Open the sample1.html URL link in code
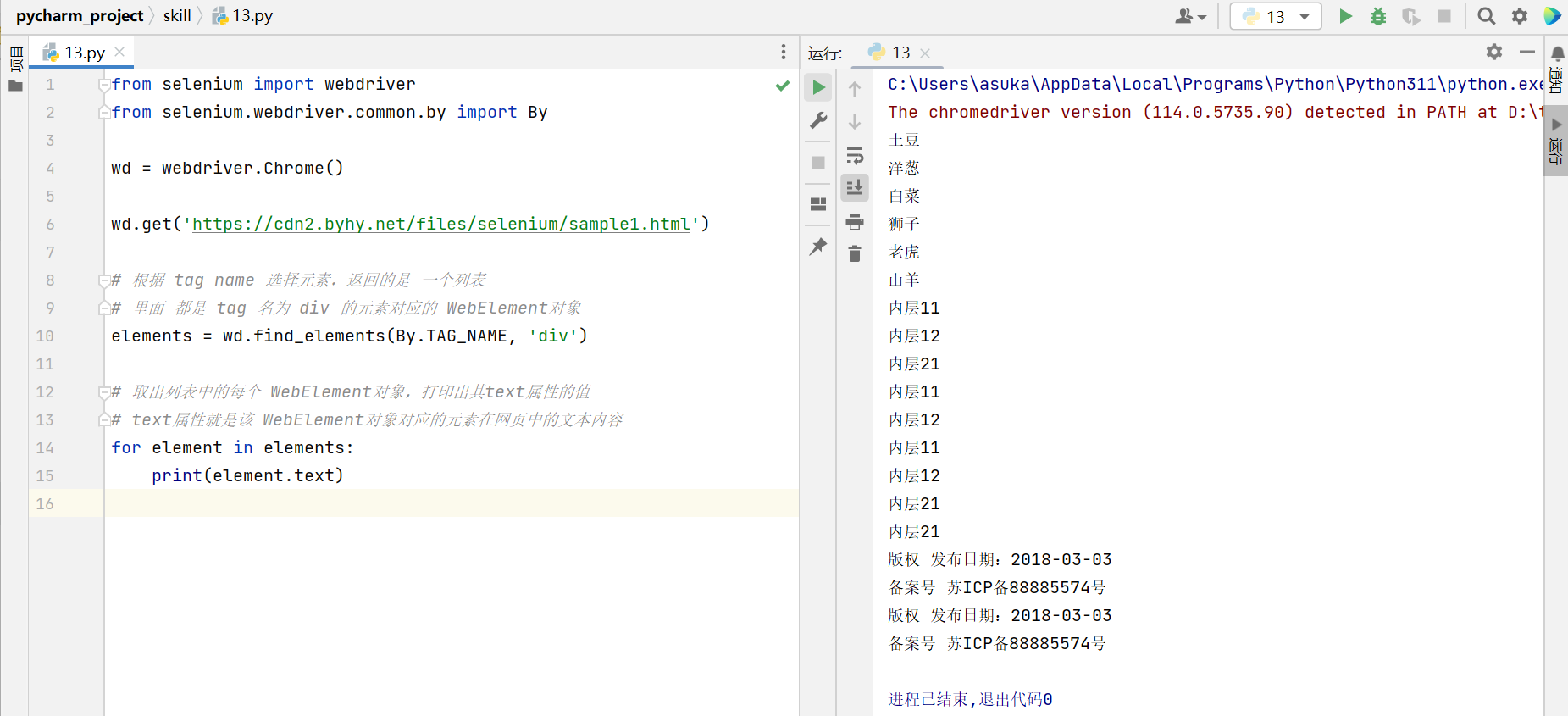Viewport: 1568px width, 716px height. click(440, 224)
